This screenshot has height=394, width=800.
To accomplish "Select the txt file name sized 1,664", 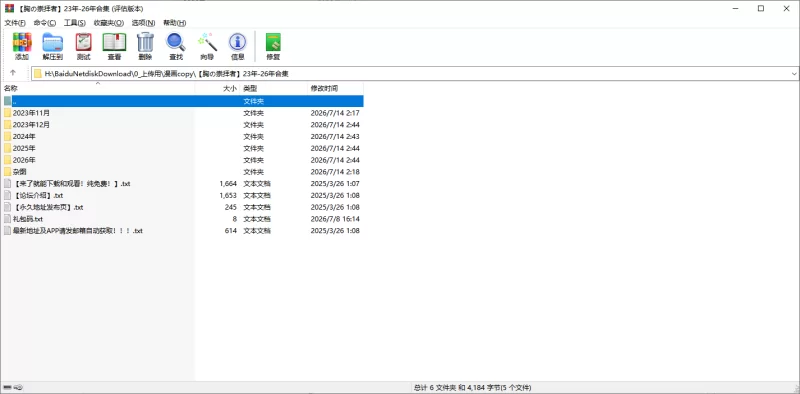I will [x=71, y=184].
